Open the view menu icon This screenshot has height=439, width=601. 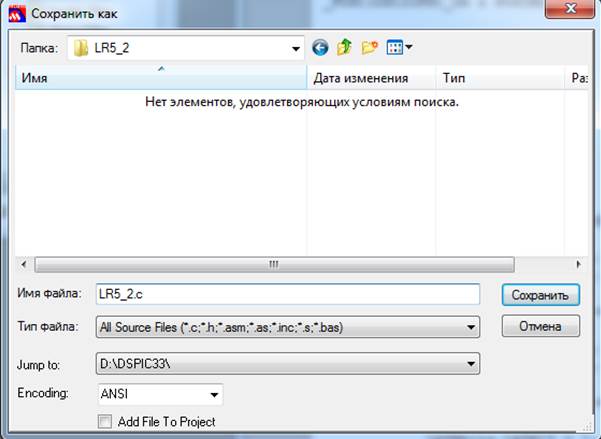pos(399,48)
